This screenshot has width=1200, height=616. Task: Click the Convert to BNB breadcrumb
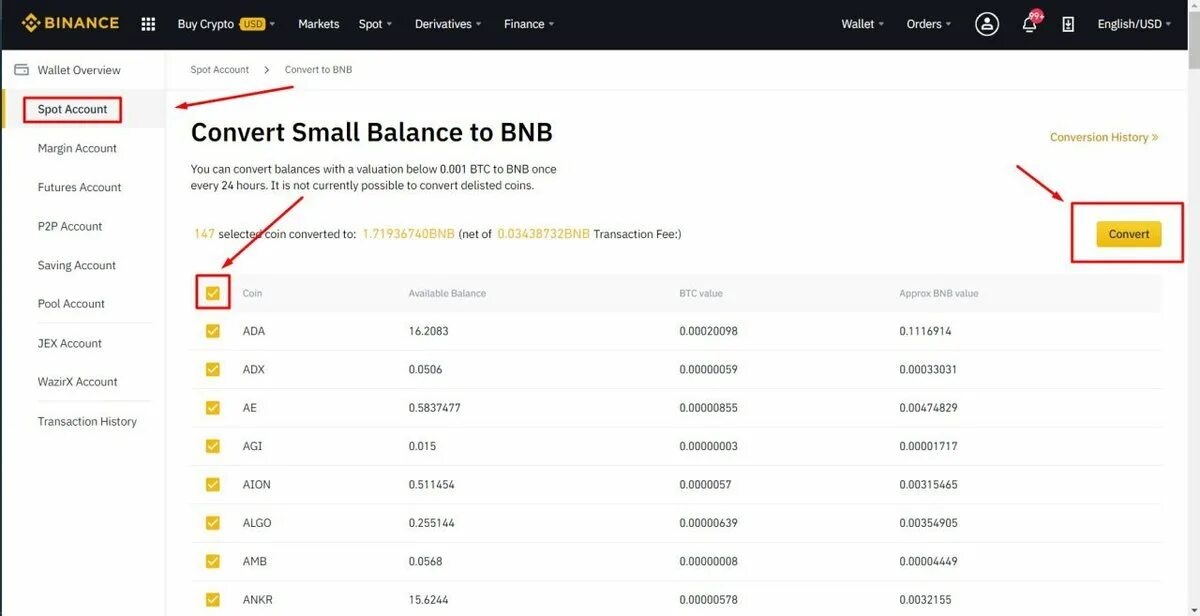pyautogui.click(x=318, y=70)
